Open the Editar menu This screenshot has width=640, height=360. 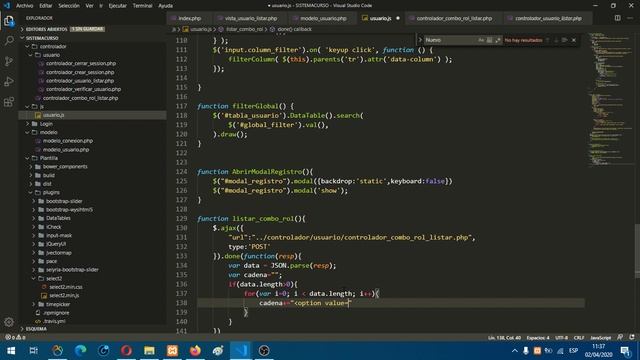pos(46,6)
